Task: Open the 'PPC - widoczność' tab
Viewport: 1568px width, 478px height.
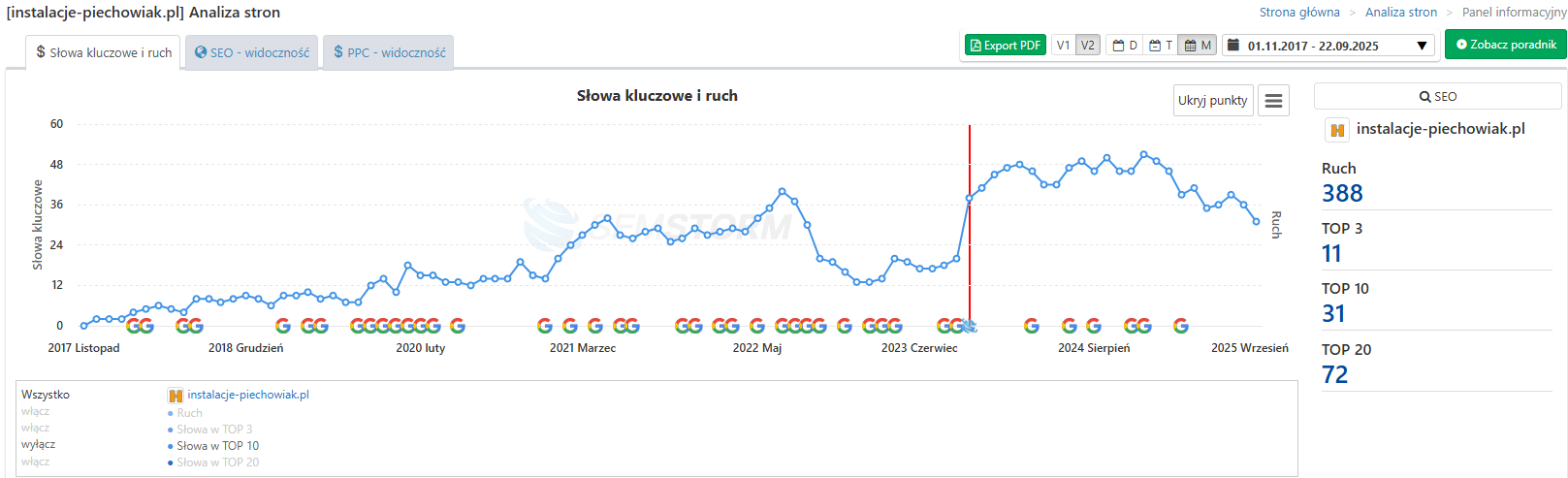Action: point(389,53)
